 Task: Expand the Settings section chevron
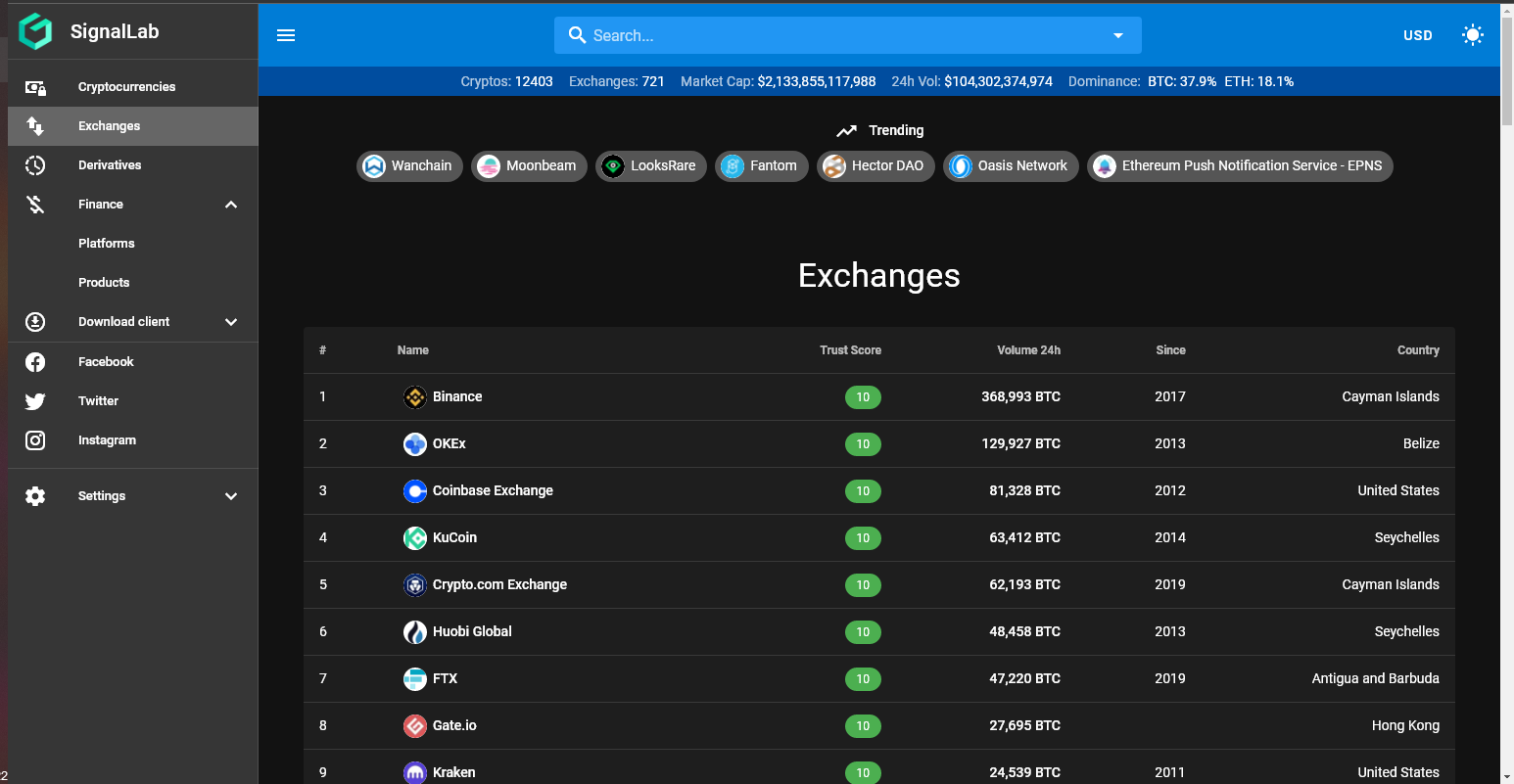pyautogui.click(x=231, y=496)
